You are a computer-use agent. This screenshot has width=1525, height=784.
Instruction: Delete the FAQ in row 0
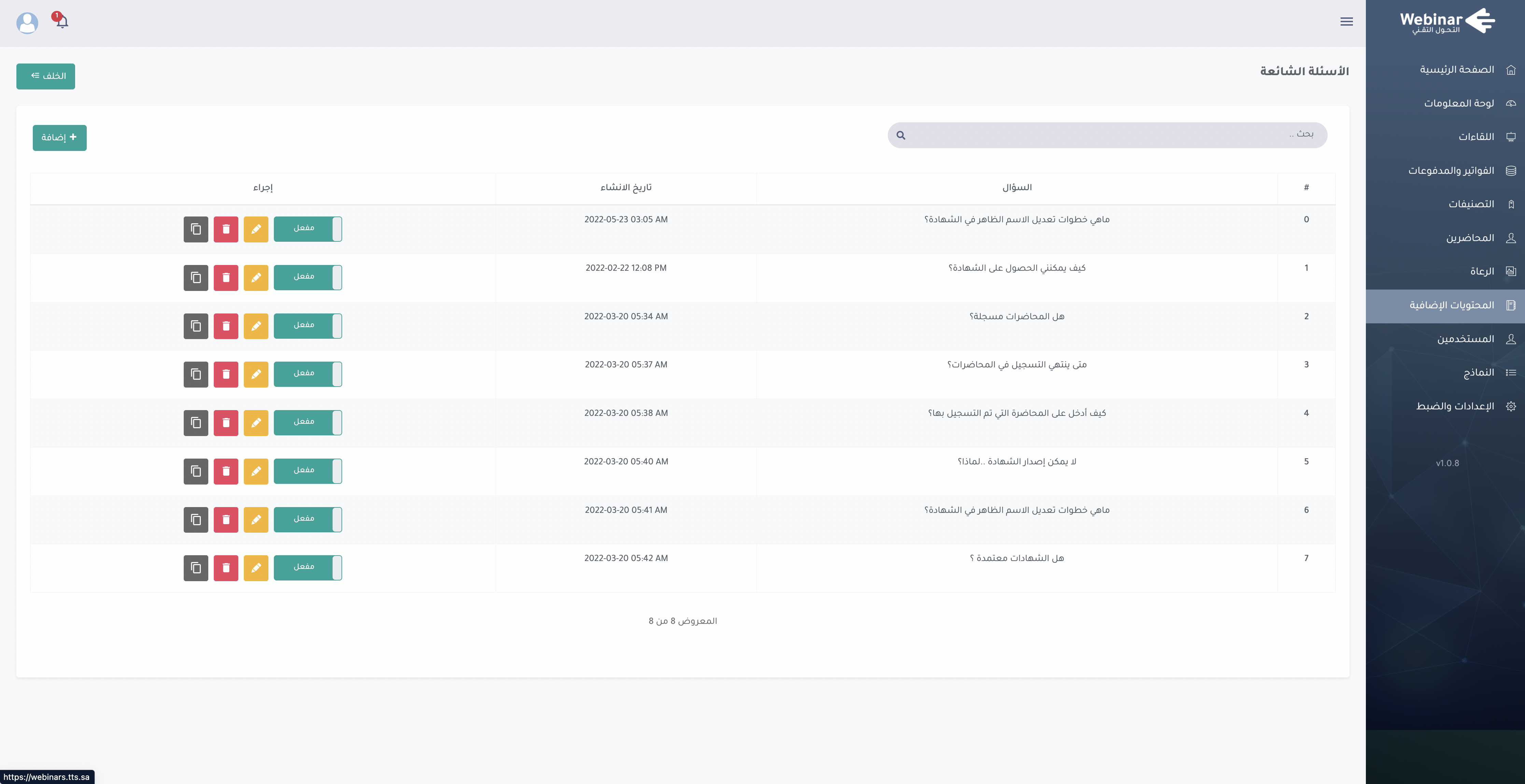pos(226,229)
